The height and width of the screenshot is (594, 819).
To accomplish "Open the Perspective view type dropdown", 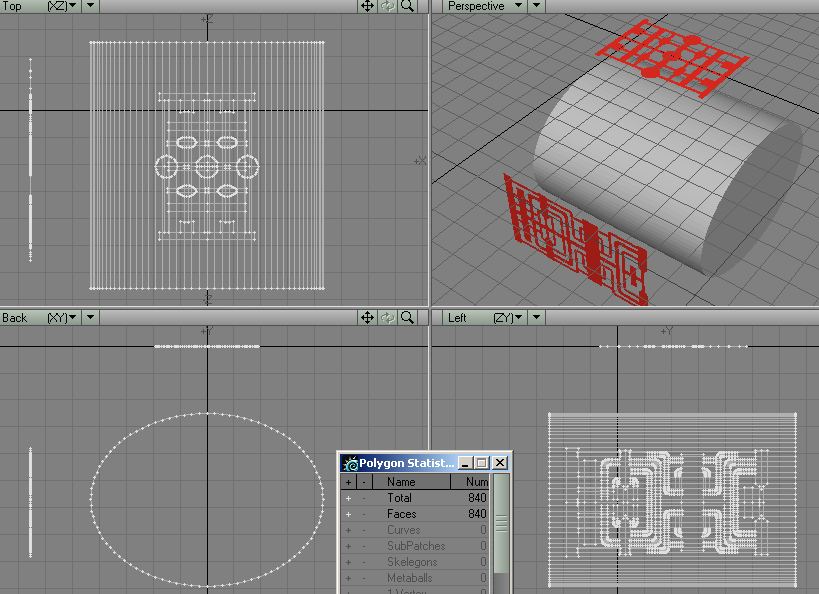I will 518,6.
